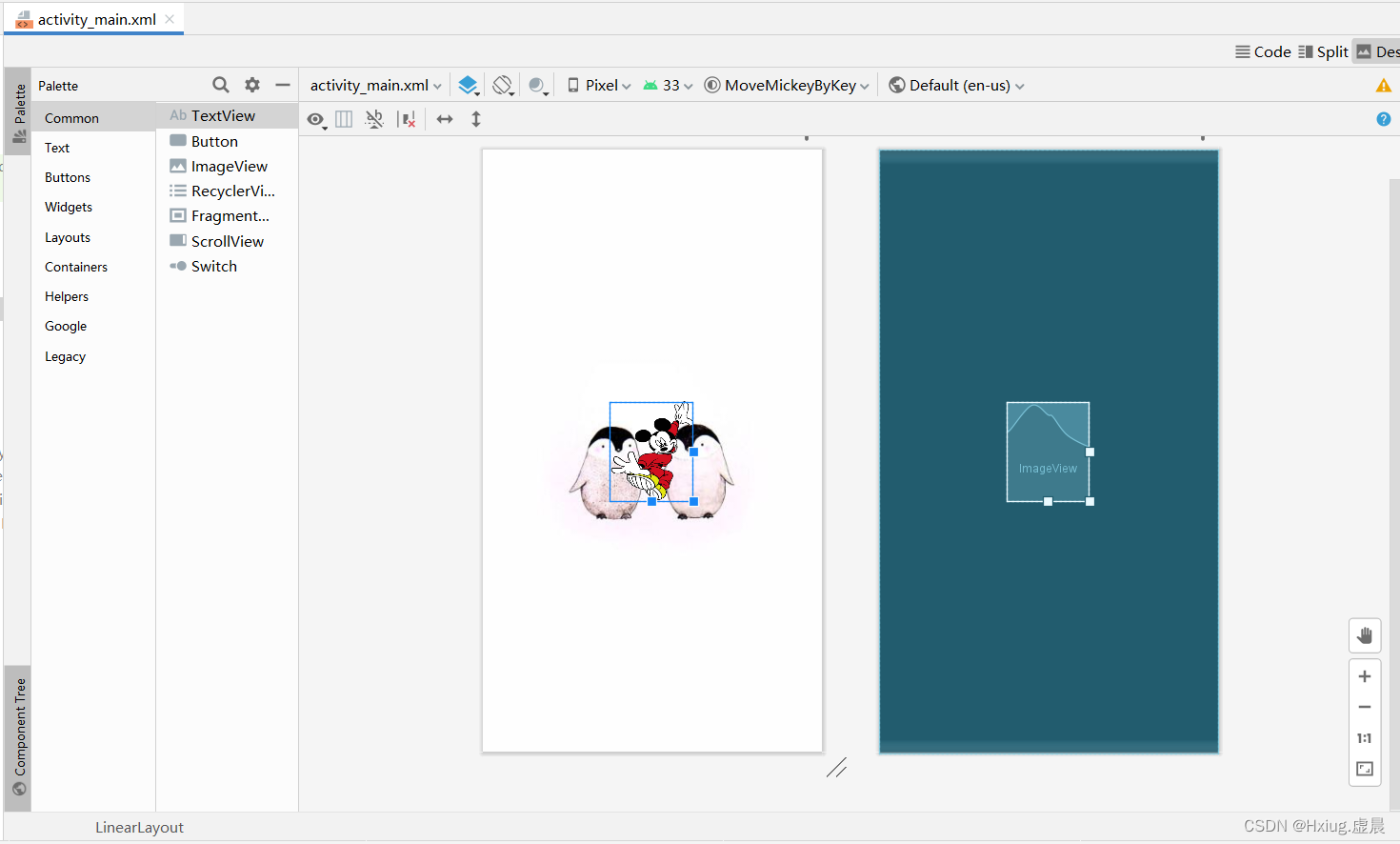
Task: Pick Fragment container from palette
Action: click(227, 216)
